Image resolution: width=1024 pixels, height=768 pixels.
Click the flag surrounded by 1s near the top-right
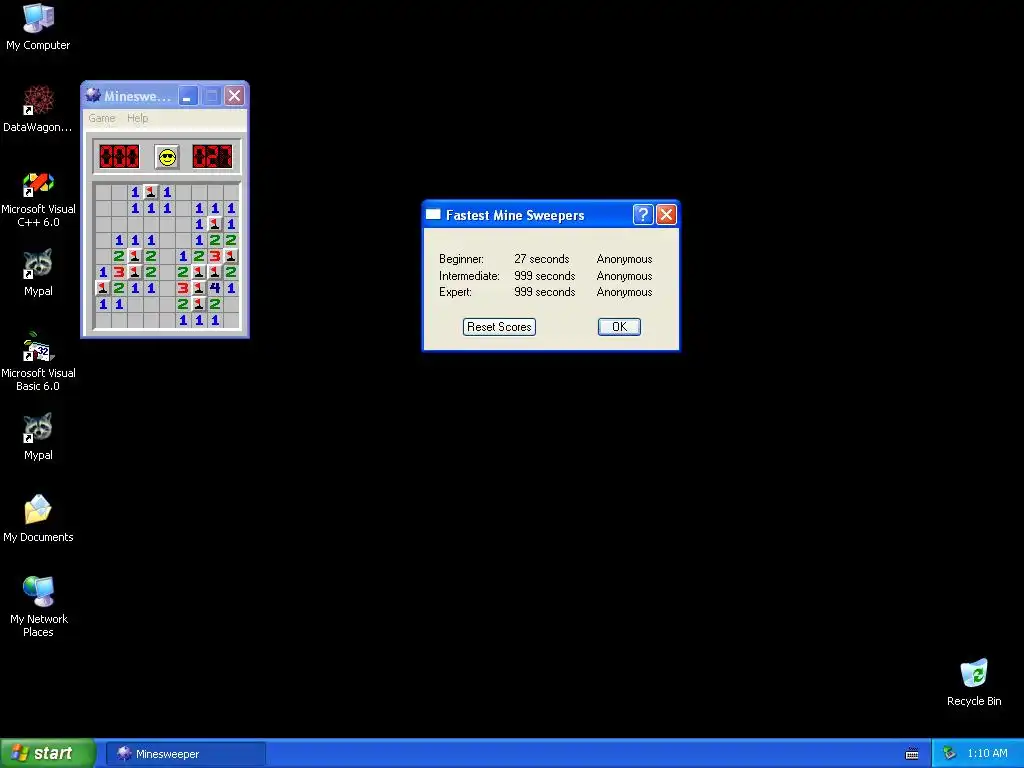tap(215, 224)
